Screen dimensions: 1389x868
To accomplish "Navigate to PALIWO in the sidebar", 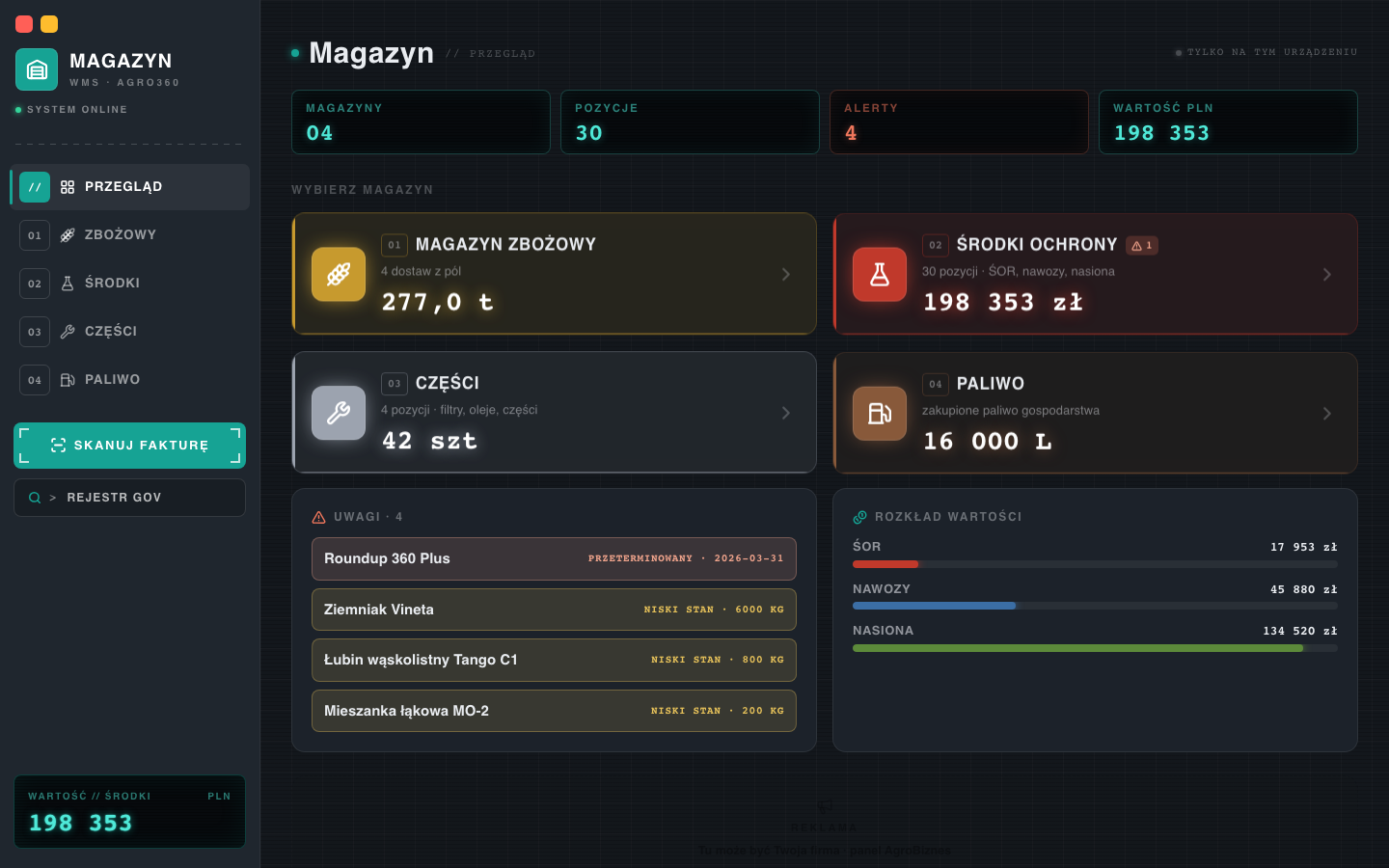I will [x=130, y=380].
